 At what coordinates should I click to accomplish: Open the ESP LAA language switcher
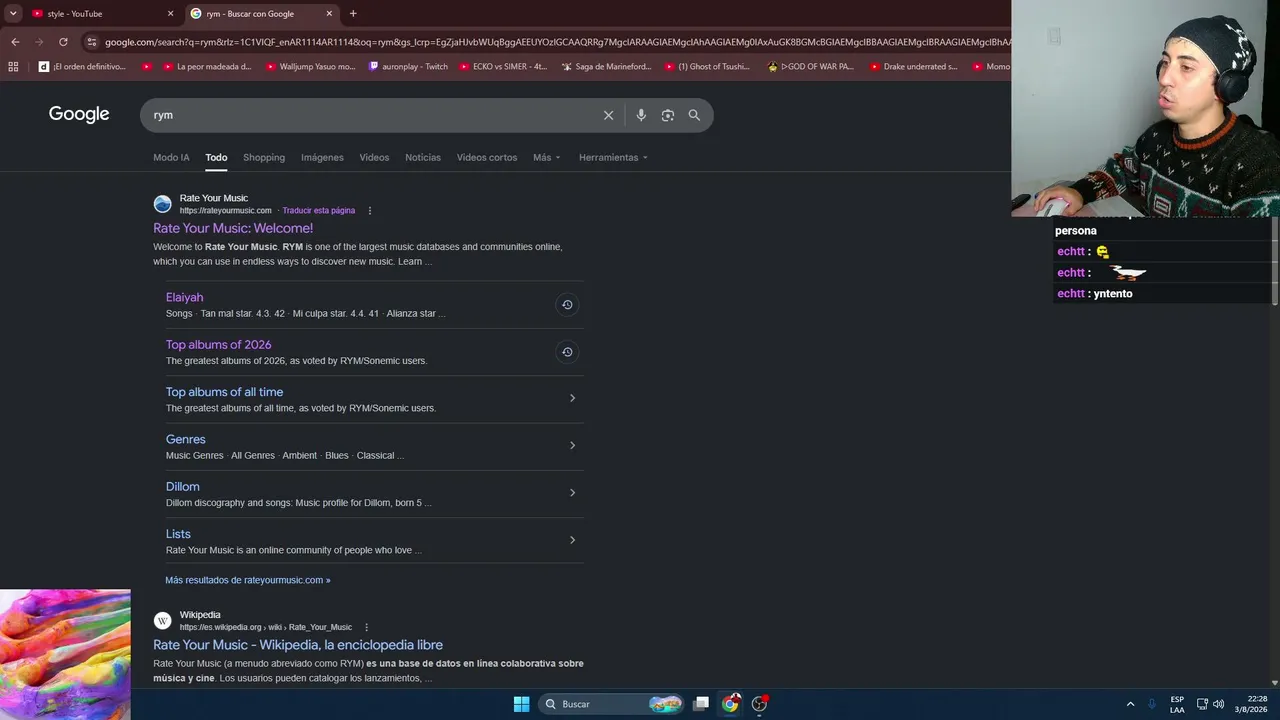point(1177,704)
